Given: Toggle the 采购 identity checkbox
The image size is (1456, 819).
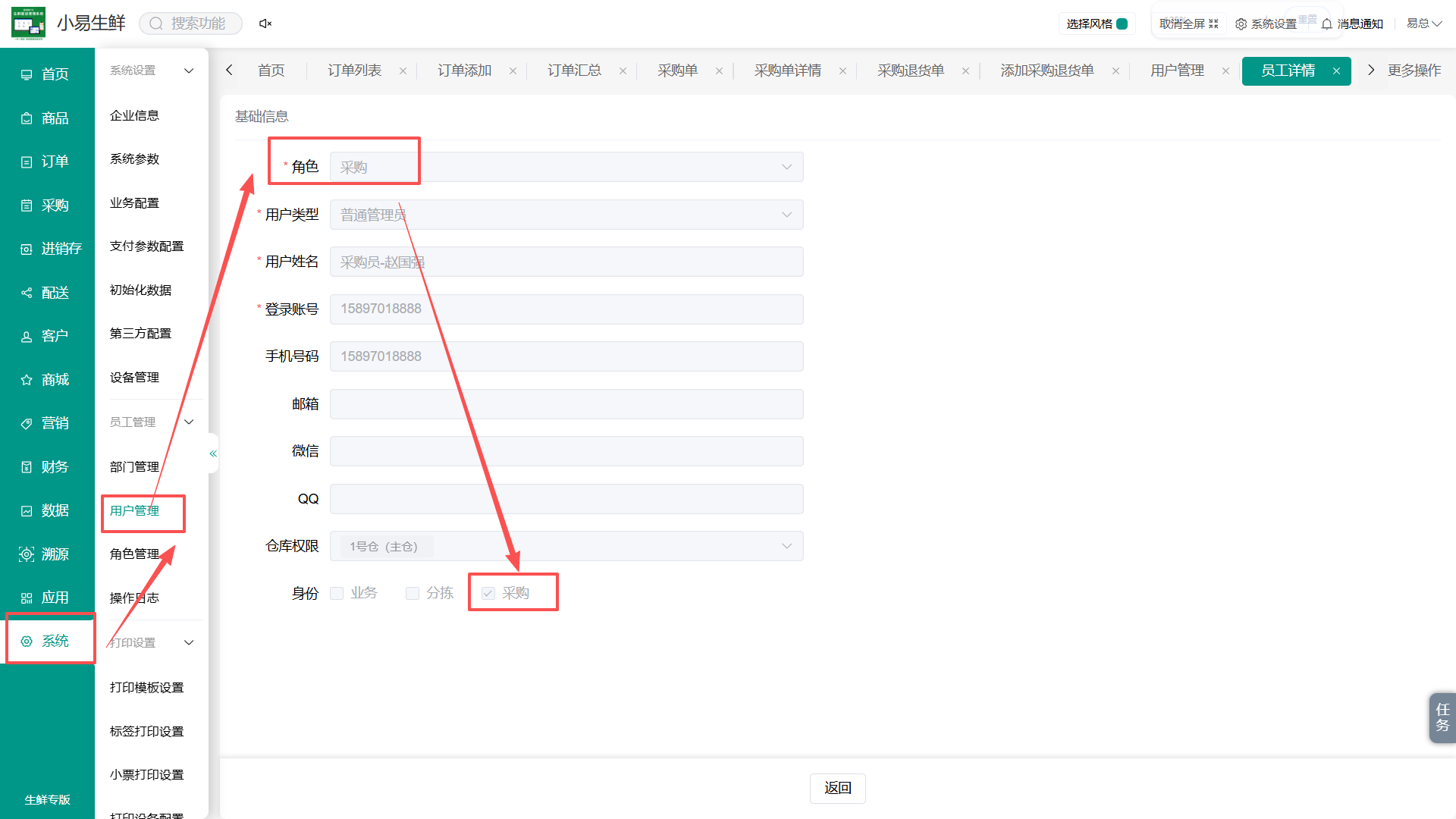Looking at the screenshot, I should click(488, 593).
